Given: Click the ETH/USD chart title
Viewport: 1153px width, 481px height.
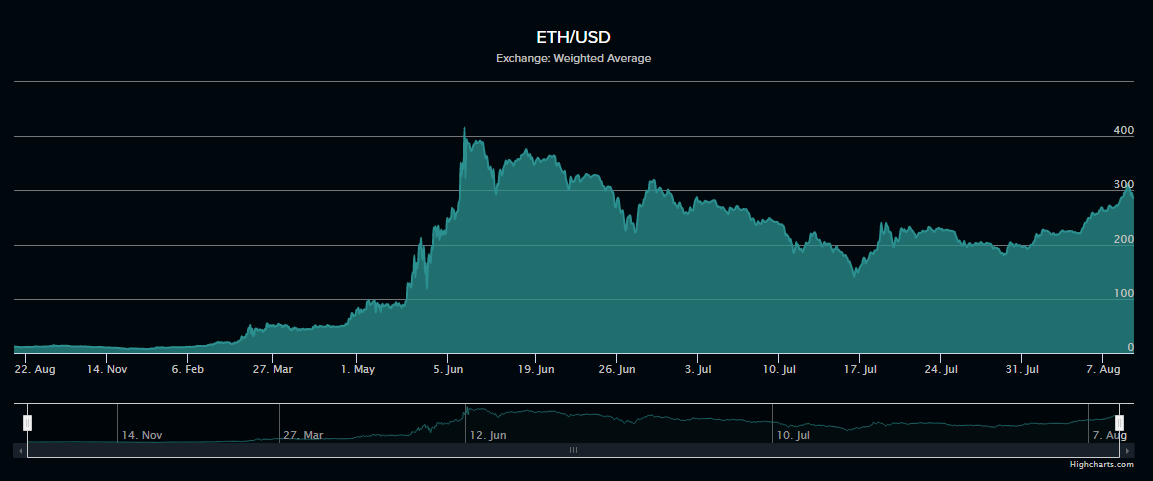Looking at the screenshot, I should coord(574,37).
